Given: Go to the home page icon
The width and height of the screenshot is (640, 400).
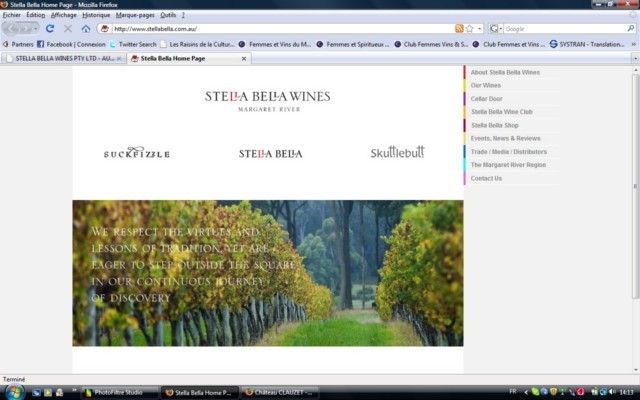Looking at the screenshot, I should tap(86, 29).
